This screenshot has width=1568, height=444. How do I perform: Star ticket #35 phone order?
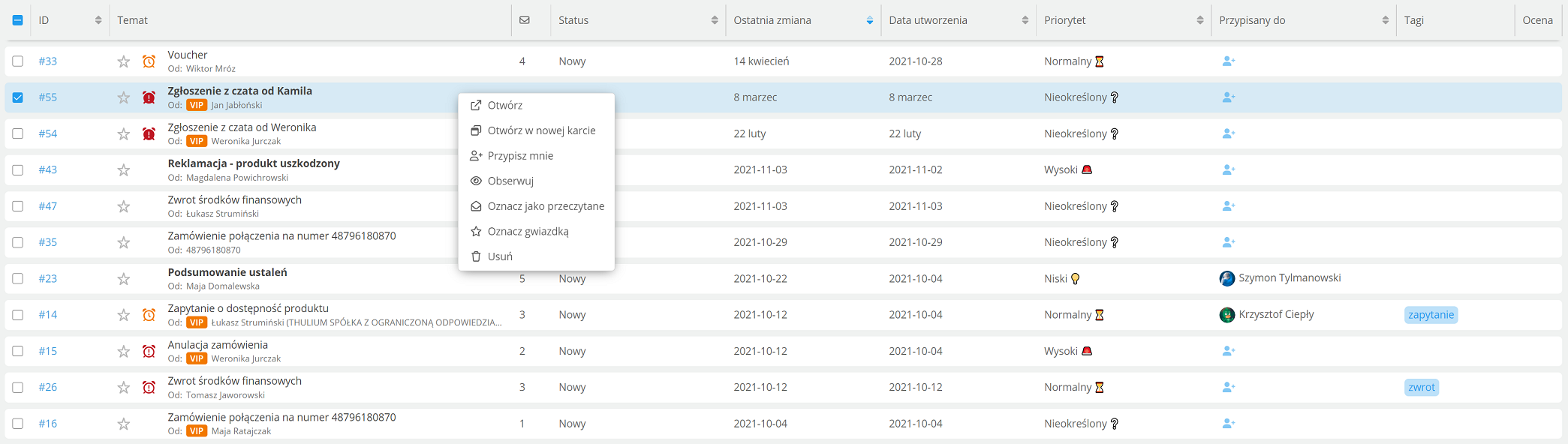pos(124,242)
